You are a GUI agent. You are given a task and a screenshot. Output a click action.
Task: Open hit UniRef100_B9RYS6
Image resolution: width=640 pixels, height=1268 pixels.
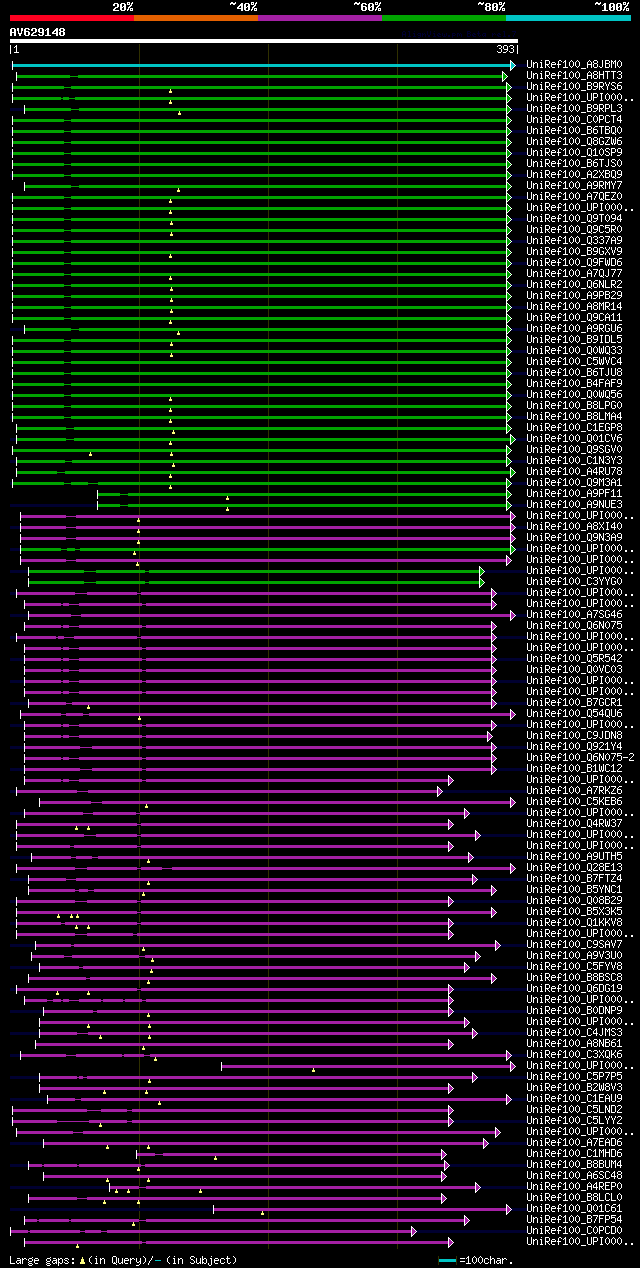575,87
